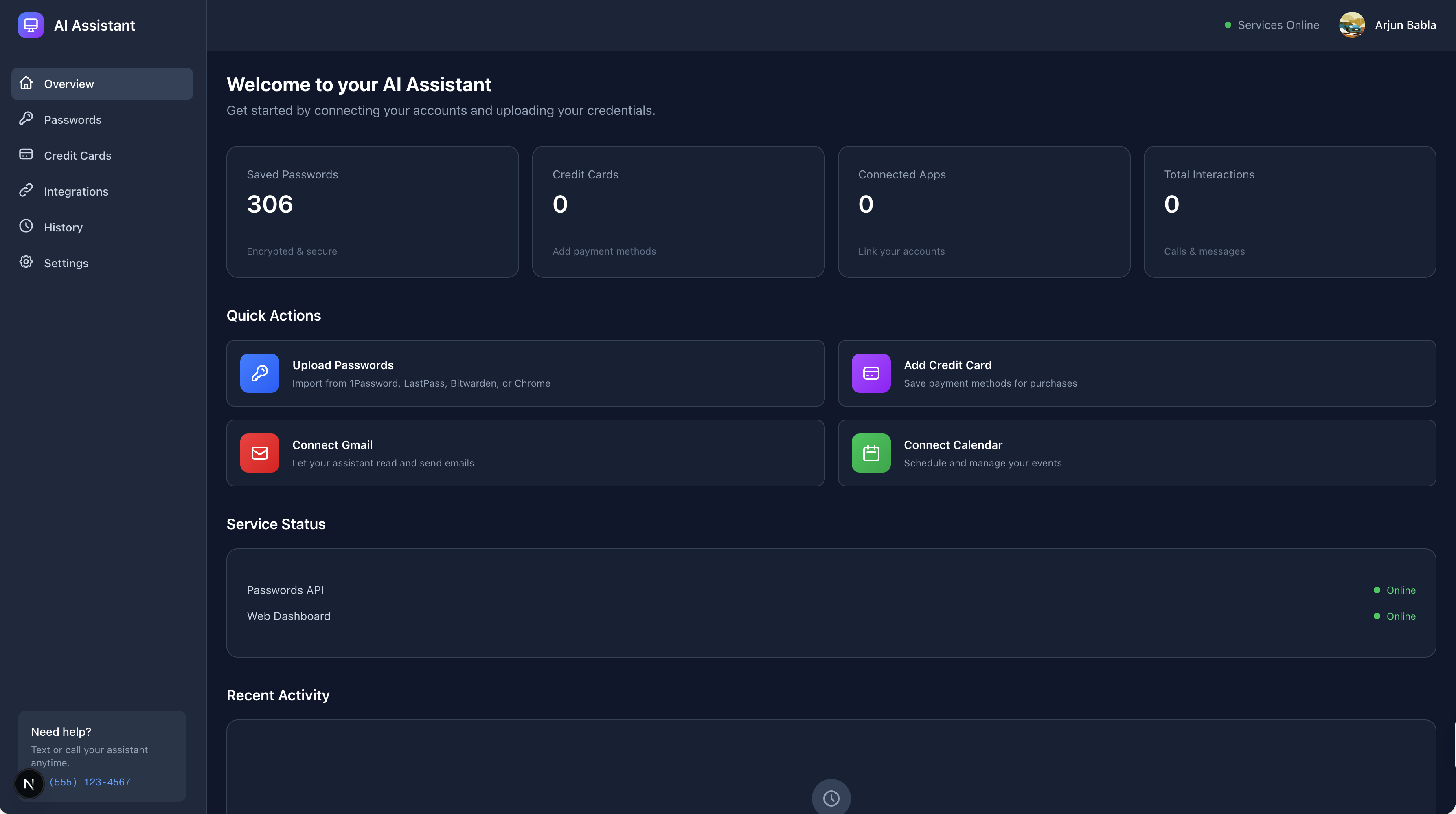This screenshot has height=814, width=1456.
Task: Click the round N badge icon
Action: point(29,784)
